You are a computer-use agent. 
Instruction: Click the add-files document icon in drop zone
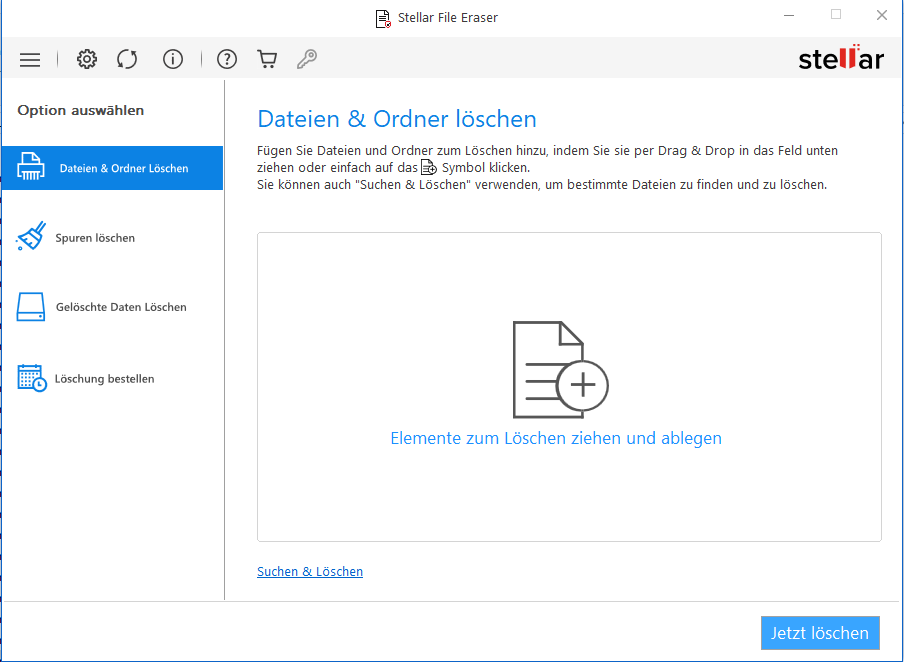(x=560, y=368)
